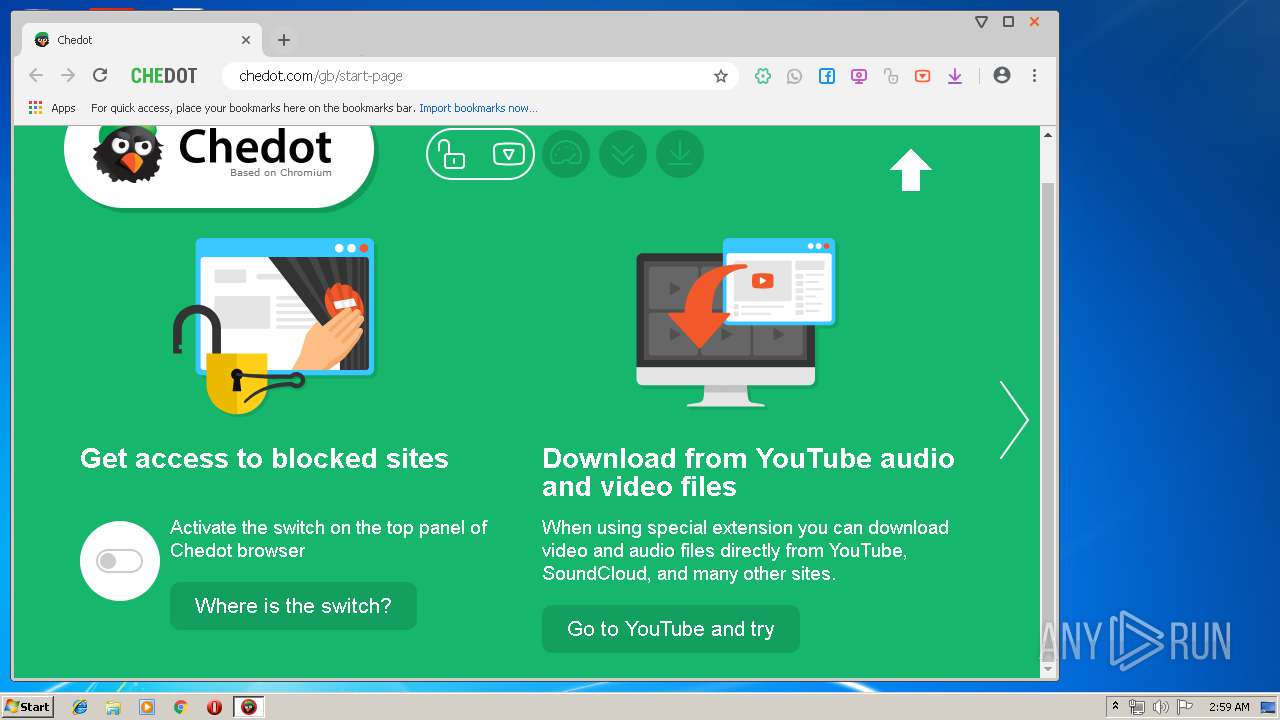The width and height of the screenshot is (1280, 720).
Task: Click the page scrollbar down arrow
Action: (1048, 669)
